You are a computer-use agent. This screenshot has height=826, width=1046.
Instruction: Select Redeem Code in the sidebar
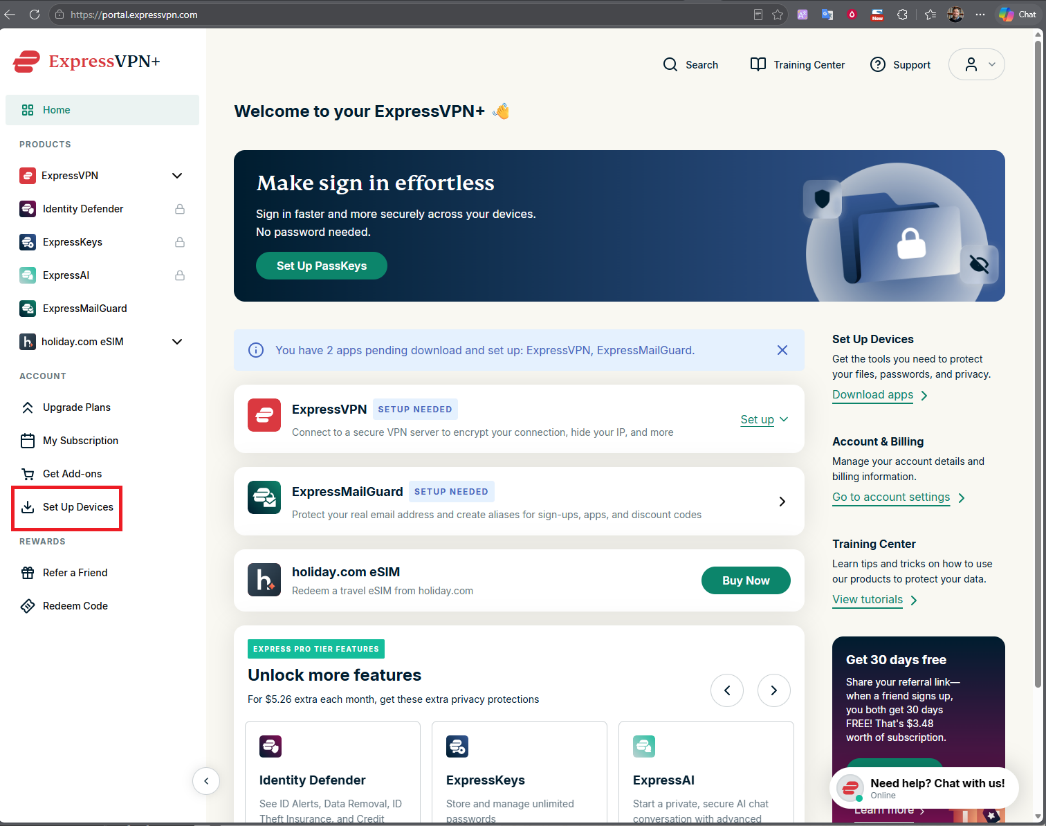(64, 606)
